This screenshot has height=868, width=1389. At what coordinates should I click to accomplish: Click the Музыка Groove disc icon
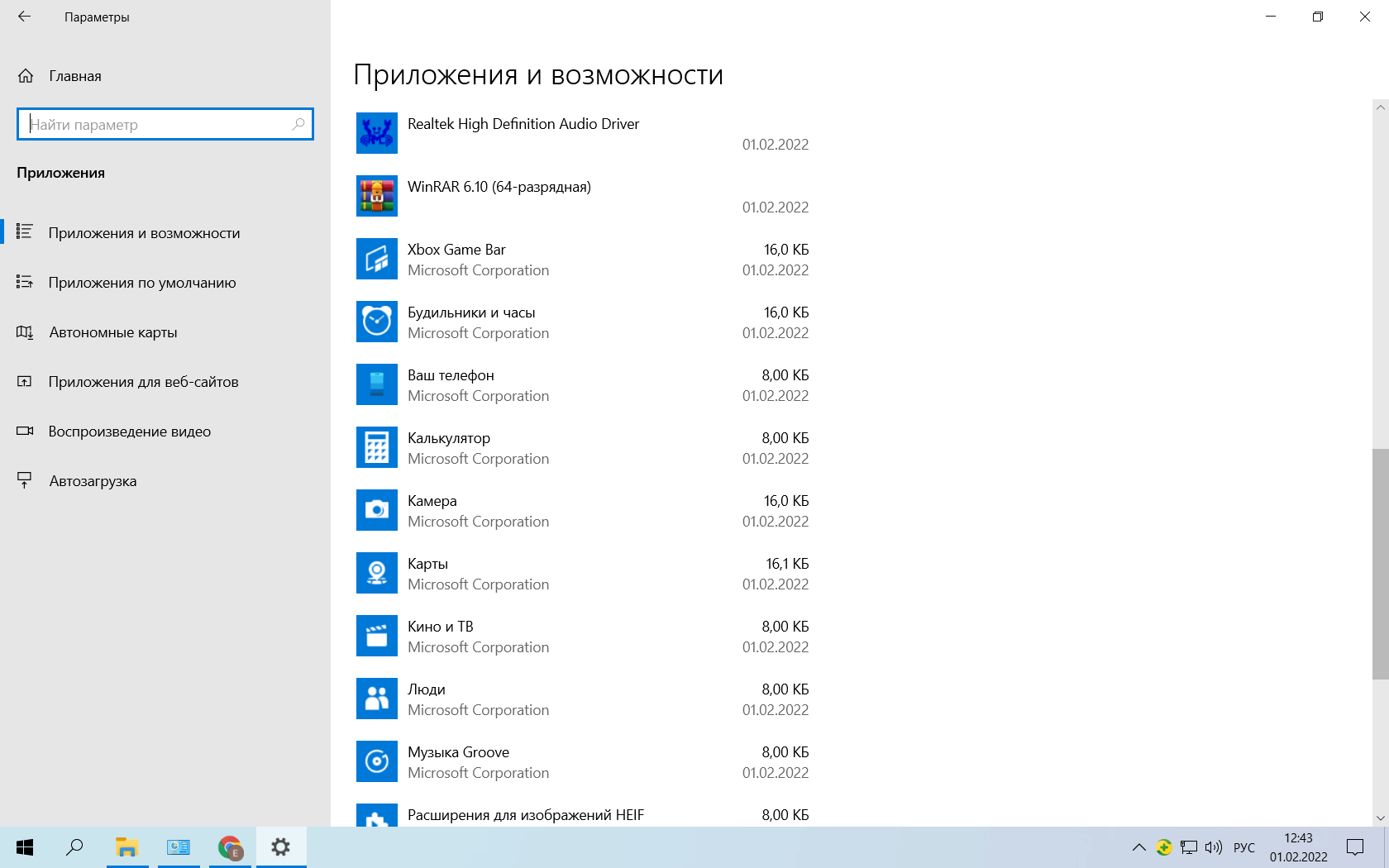point(376,761)
